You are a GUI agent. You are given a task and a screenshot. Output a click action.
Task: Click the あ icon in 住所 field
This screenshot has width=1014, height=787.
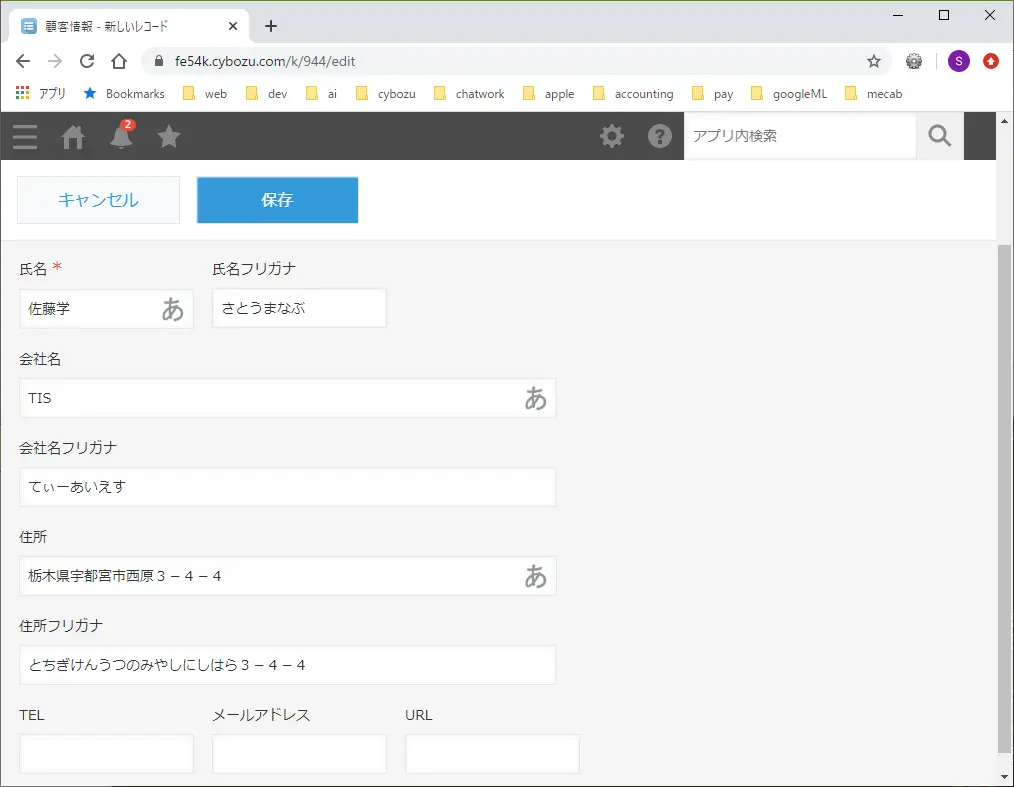[535, 576]
